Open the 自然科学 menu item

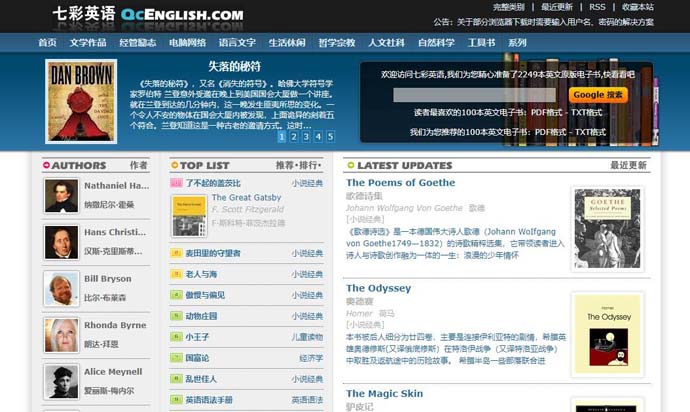coord(436,43)
